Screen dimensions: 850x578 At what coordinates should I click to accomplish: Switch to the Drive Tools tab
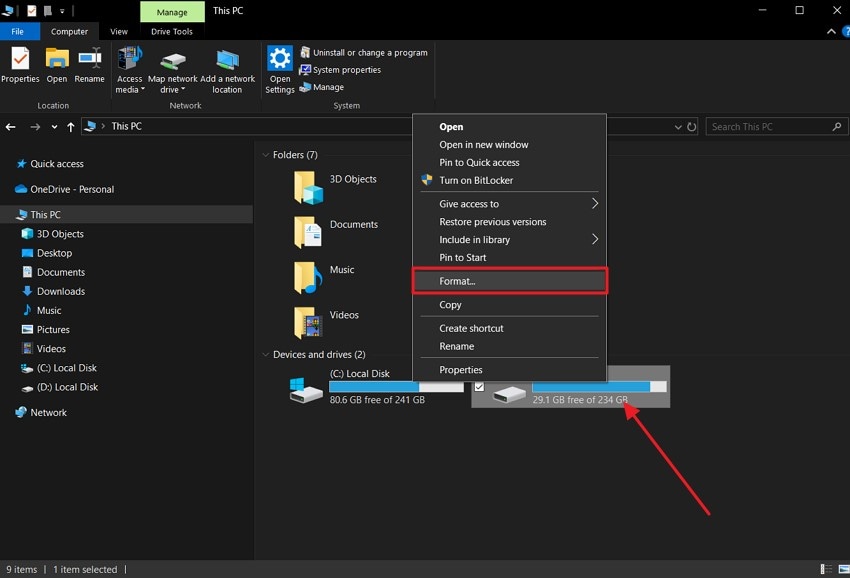click(172, 31)
